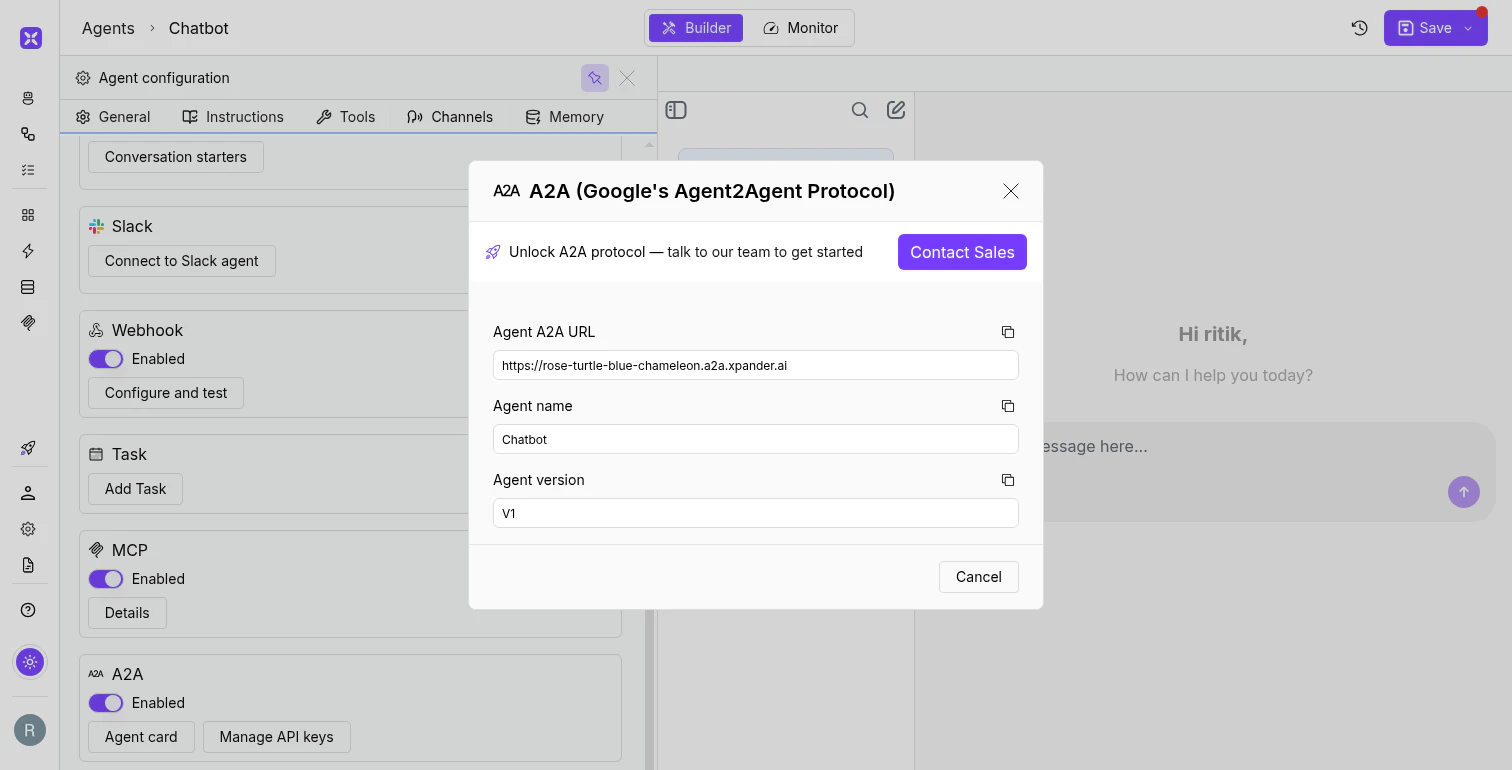
Task: Switch to the Instructions tab
Action: pos(233,117)
